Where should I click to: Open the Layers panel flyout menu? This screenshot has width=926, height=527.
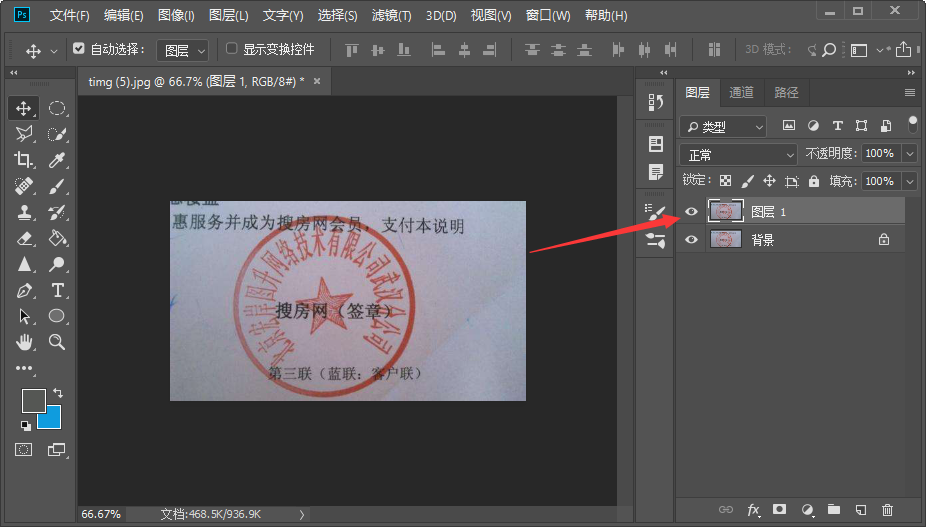(909, 93)
